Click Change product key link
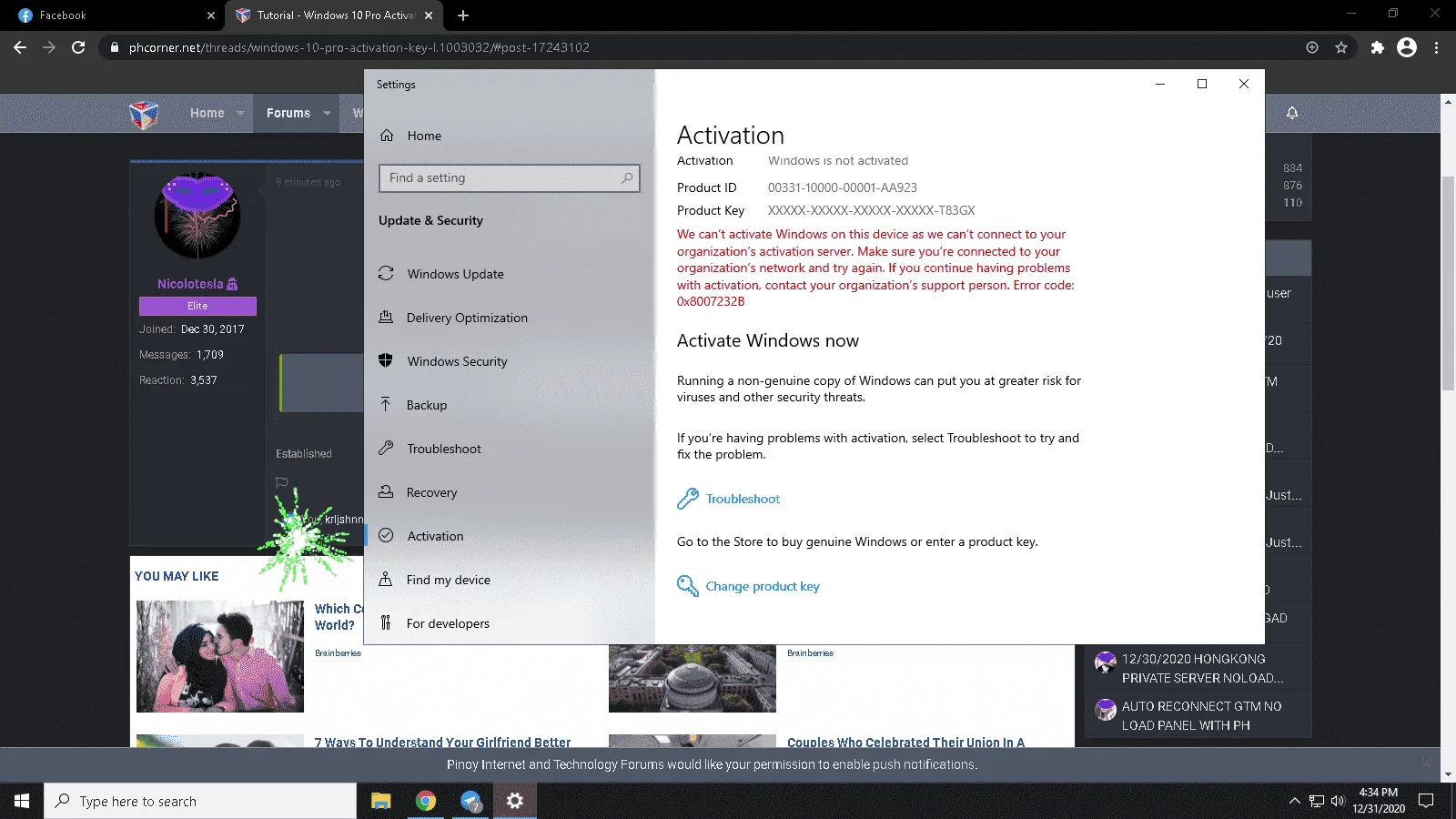 pyautogui.click(x=763, y=586)
